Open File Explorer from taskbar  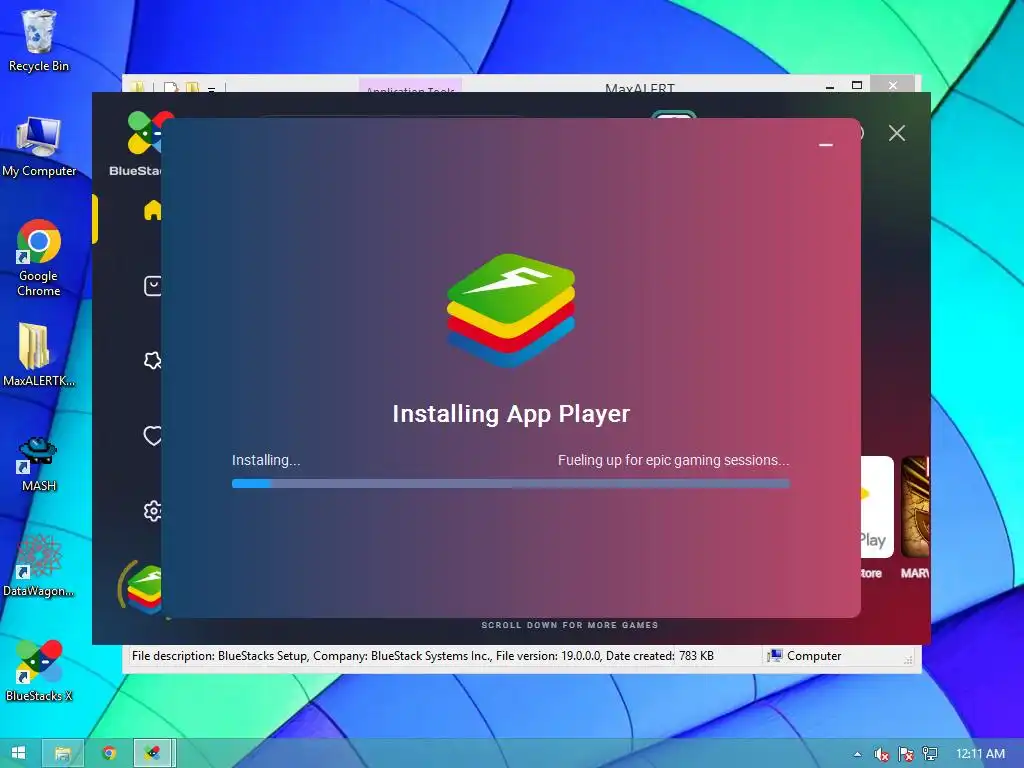[x=63, y=753]
